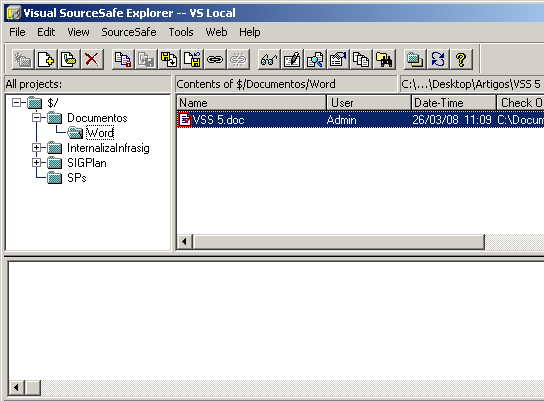Collapse the root $/ tree node

[x=16, y=102]
